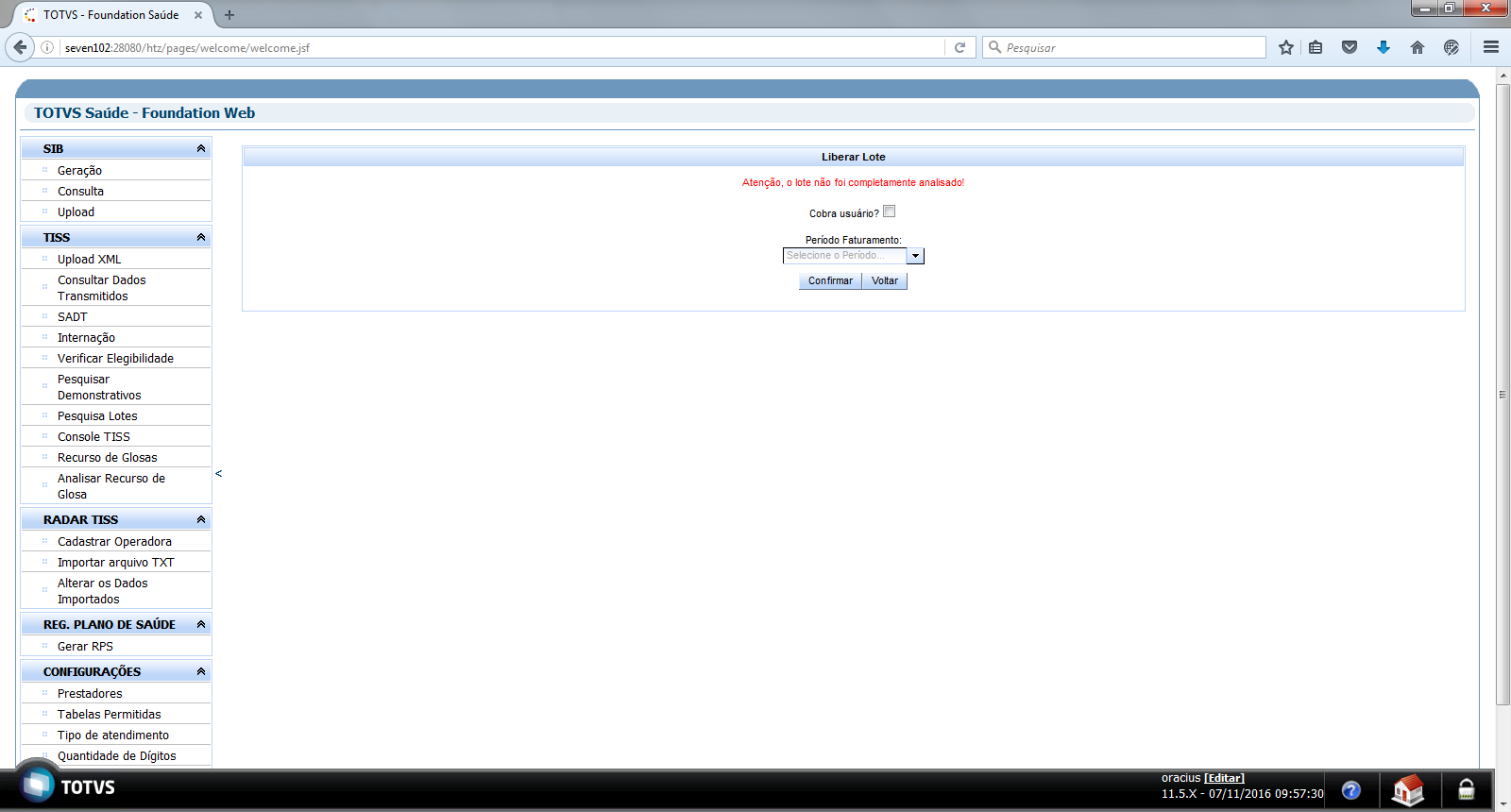This screenshot has width=1511, height=812.
Task: Open a new browser tab
Action: tap(229, 15)
